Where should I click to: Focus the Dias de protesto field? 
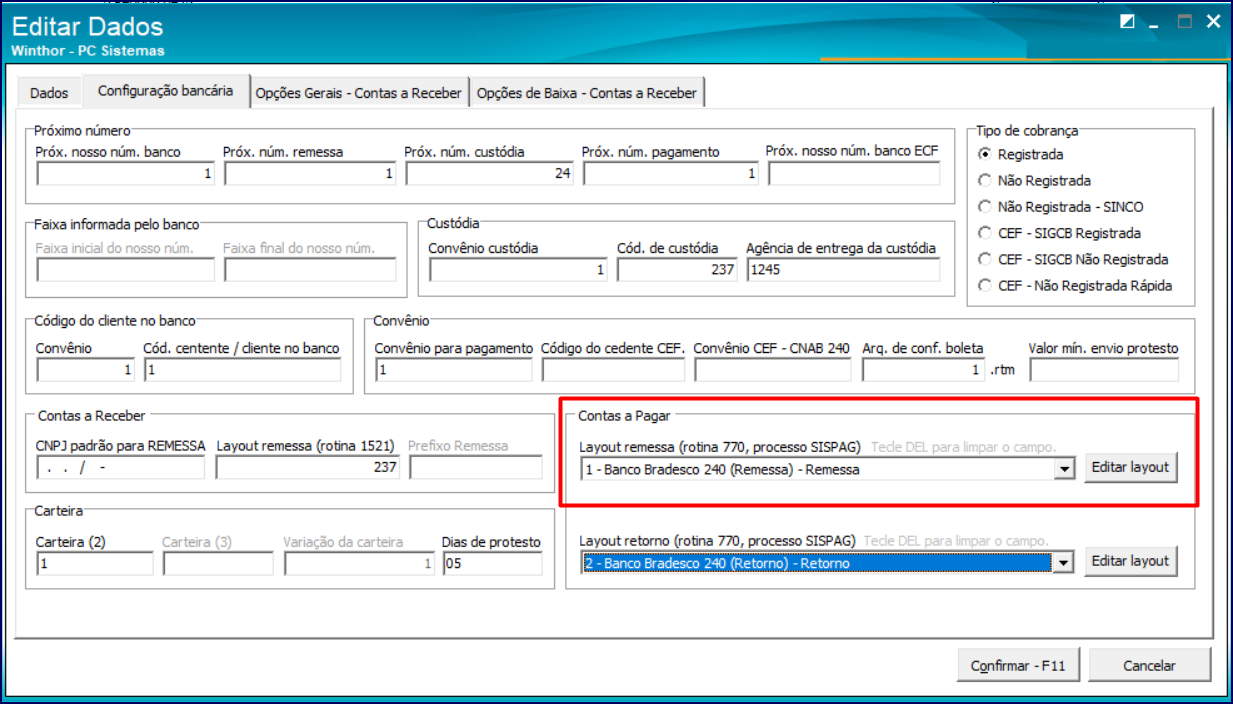(493, 564)
